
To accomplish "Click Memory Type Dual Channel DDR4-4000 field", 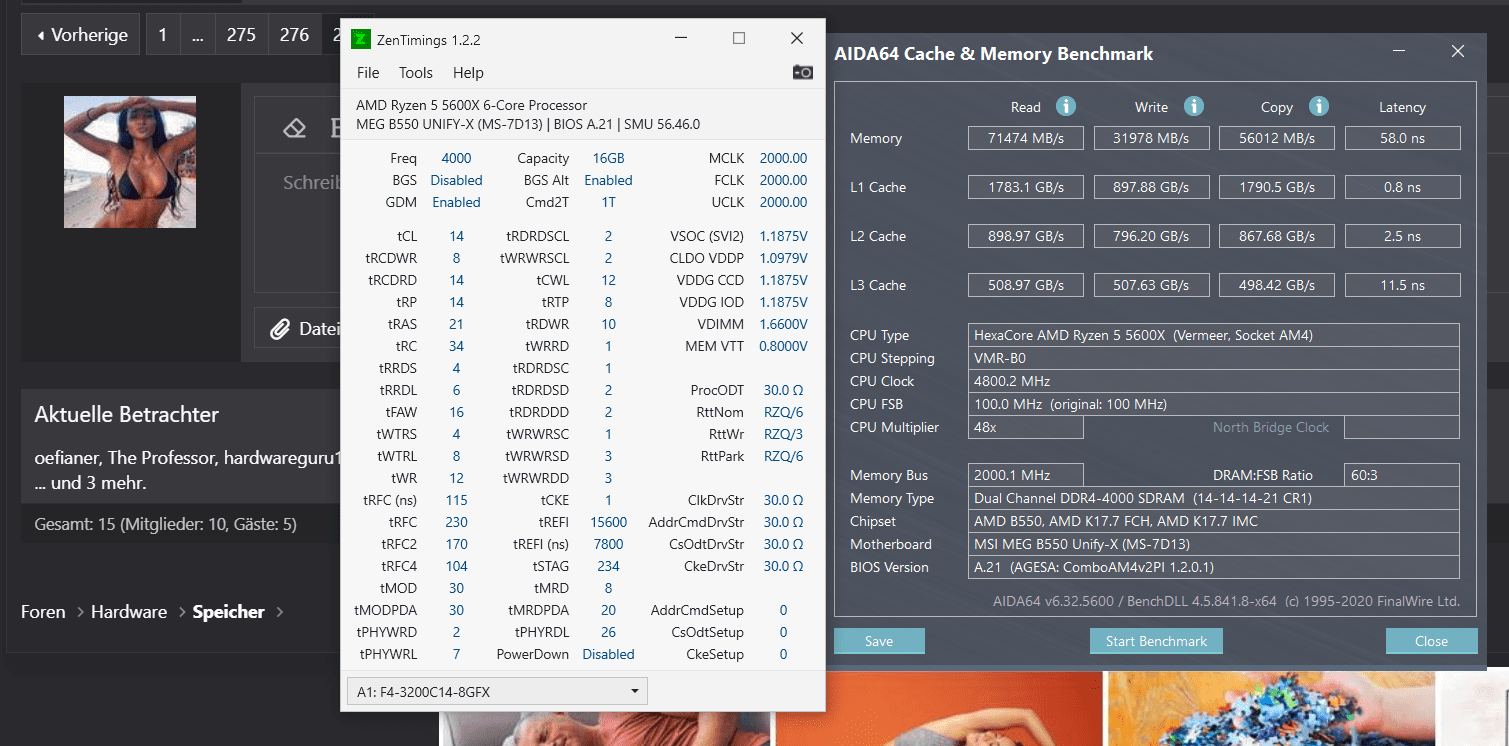I will tap(1214, 498).
